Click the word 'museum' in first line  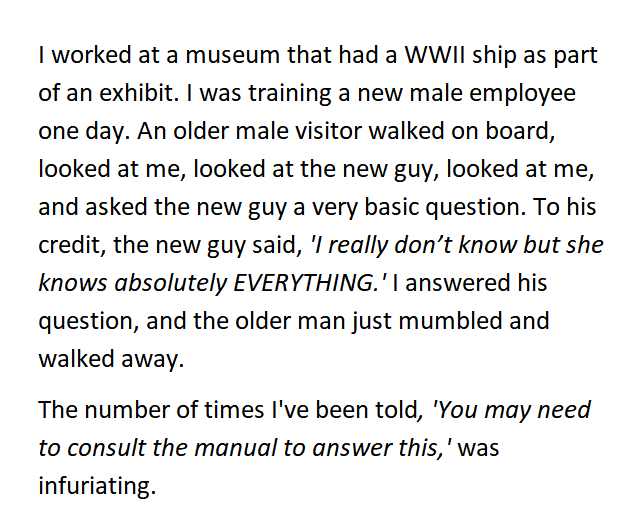pyautogui.click(x=233, y=55)
